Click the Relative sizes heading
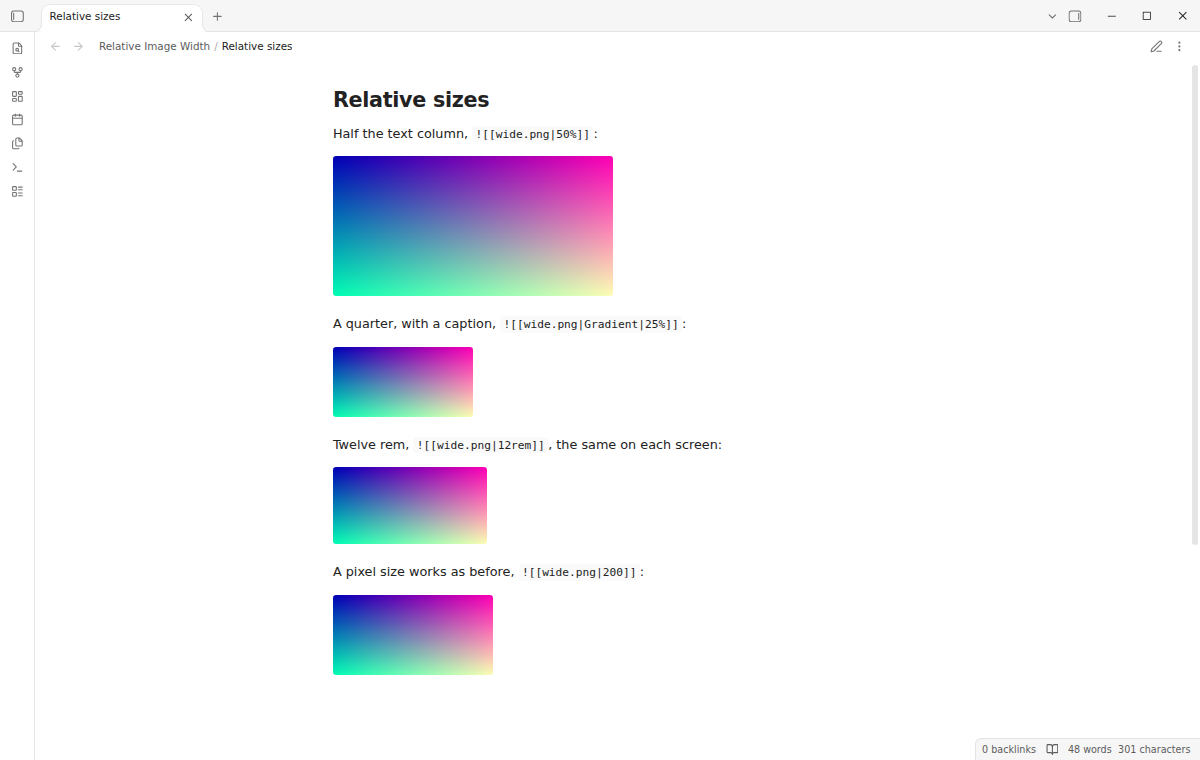The width and height of the screenshot is (1200, 760). click(x=411, y=100)
